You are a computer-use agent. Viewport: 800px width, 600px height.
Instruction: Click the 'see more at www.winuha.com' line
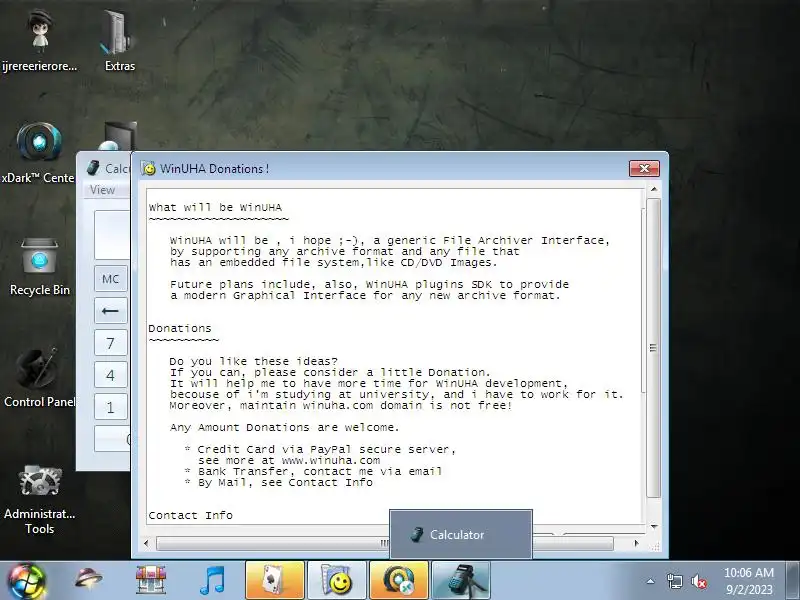(x=289, y=460)
